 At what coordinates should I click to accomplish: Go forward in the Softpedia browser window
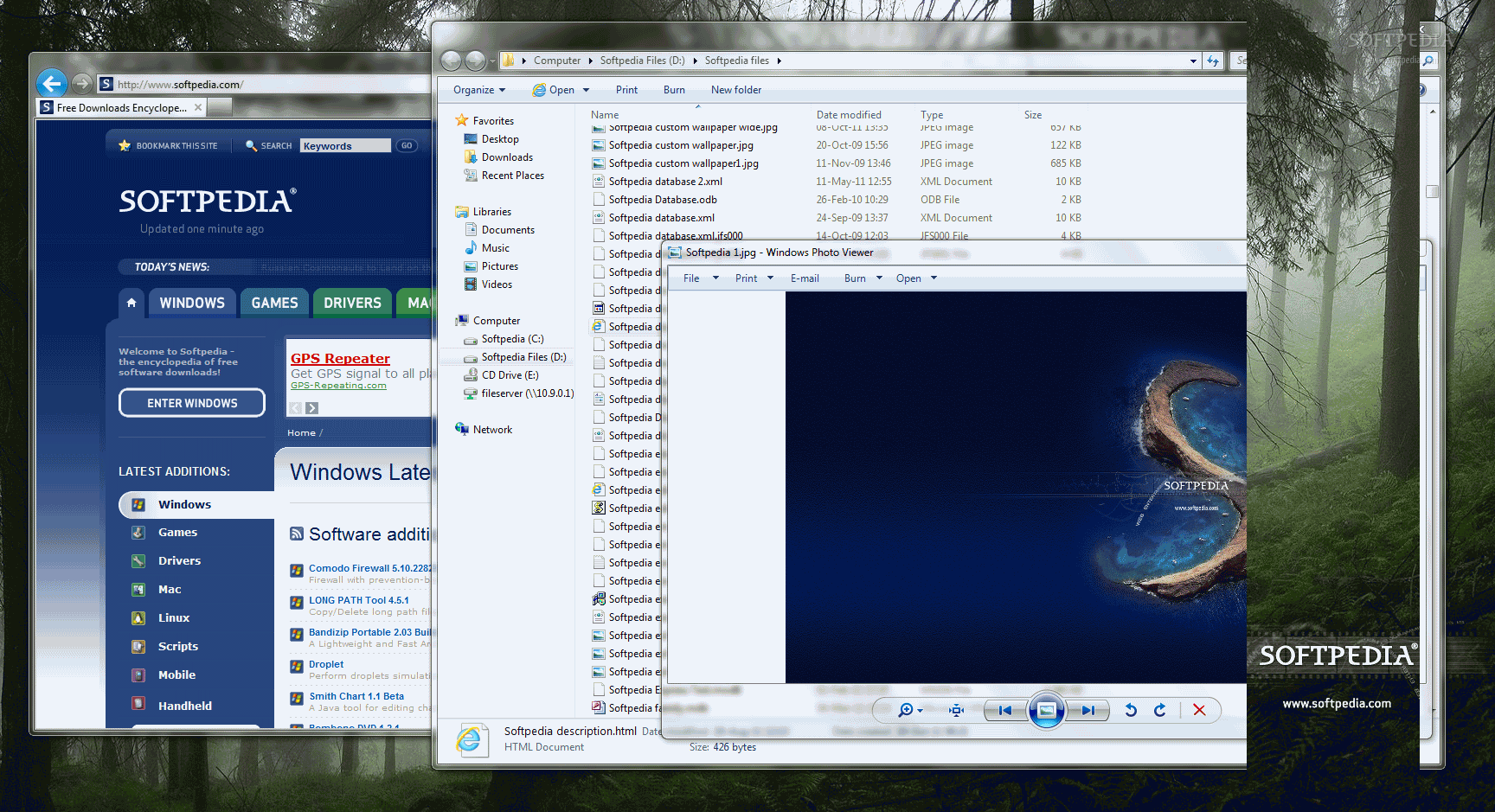(81, 84)
